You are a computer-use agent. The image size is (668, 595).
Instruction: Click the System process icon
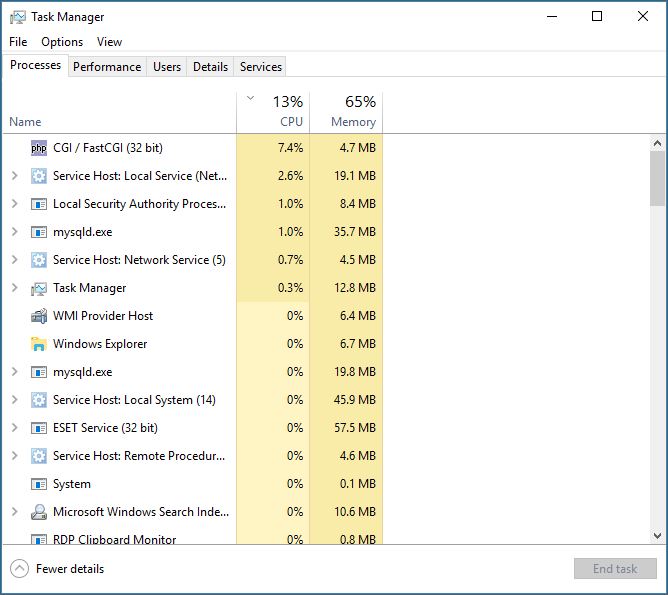coord(39,484)
